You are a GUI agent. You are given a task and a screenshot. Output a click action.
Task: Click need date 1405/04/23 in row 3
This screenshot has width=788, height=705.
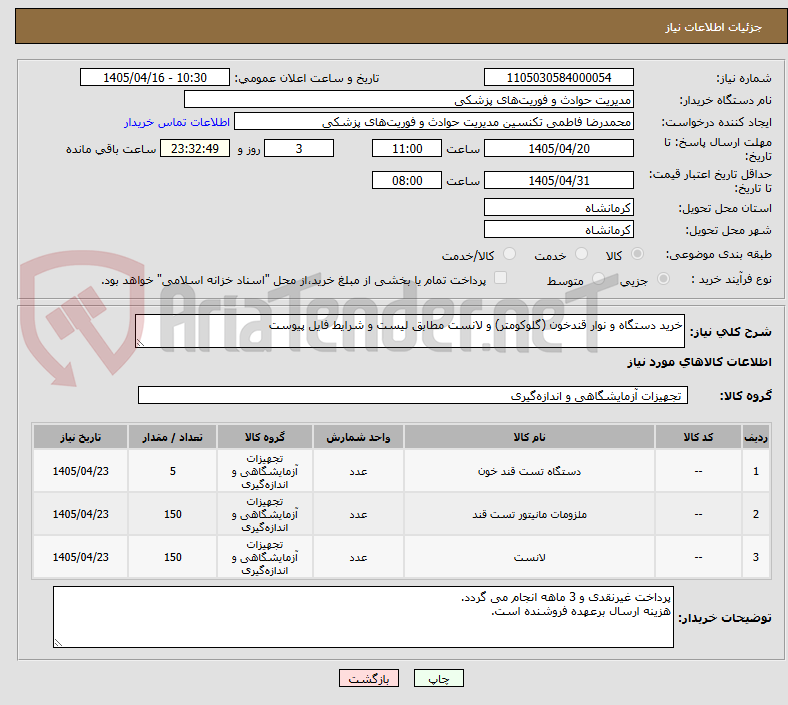pyautogui.click(x=80, y=557)
